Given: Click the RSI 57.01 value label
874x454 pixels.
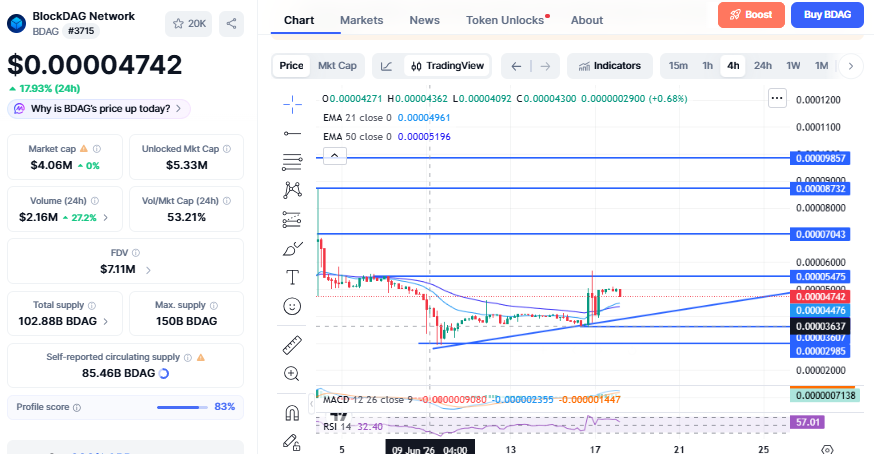Looking at the screenshot, I should tap(808, 422).
